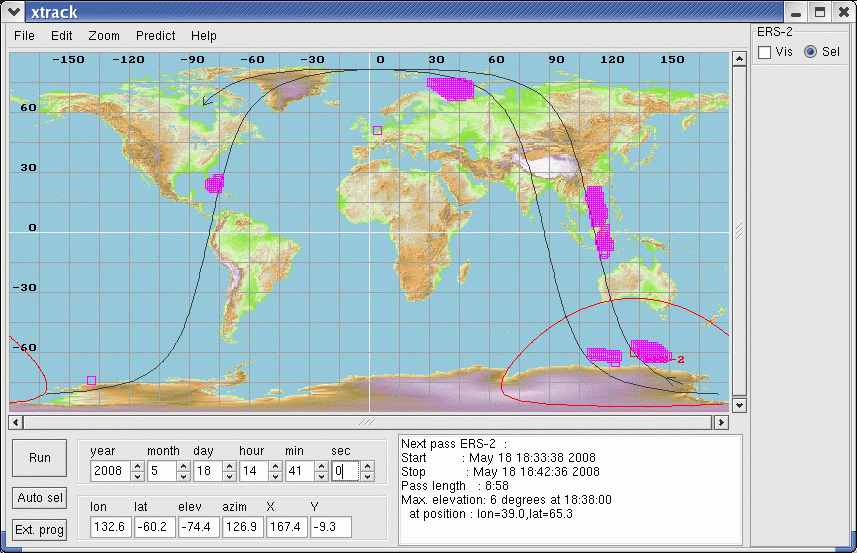Screen dimensions: 857x553
Task: Click the magenta region over northern Russia
Action: [x=451, y=89]
